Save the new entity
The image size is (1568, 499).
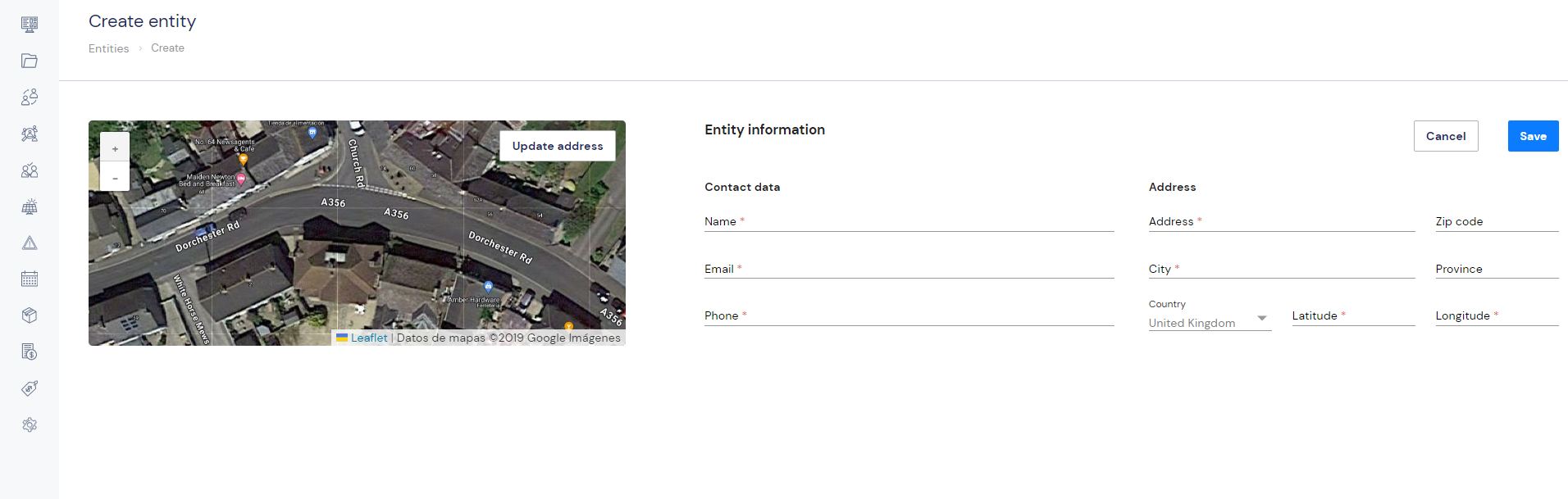[1533, 136]
